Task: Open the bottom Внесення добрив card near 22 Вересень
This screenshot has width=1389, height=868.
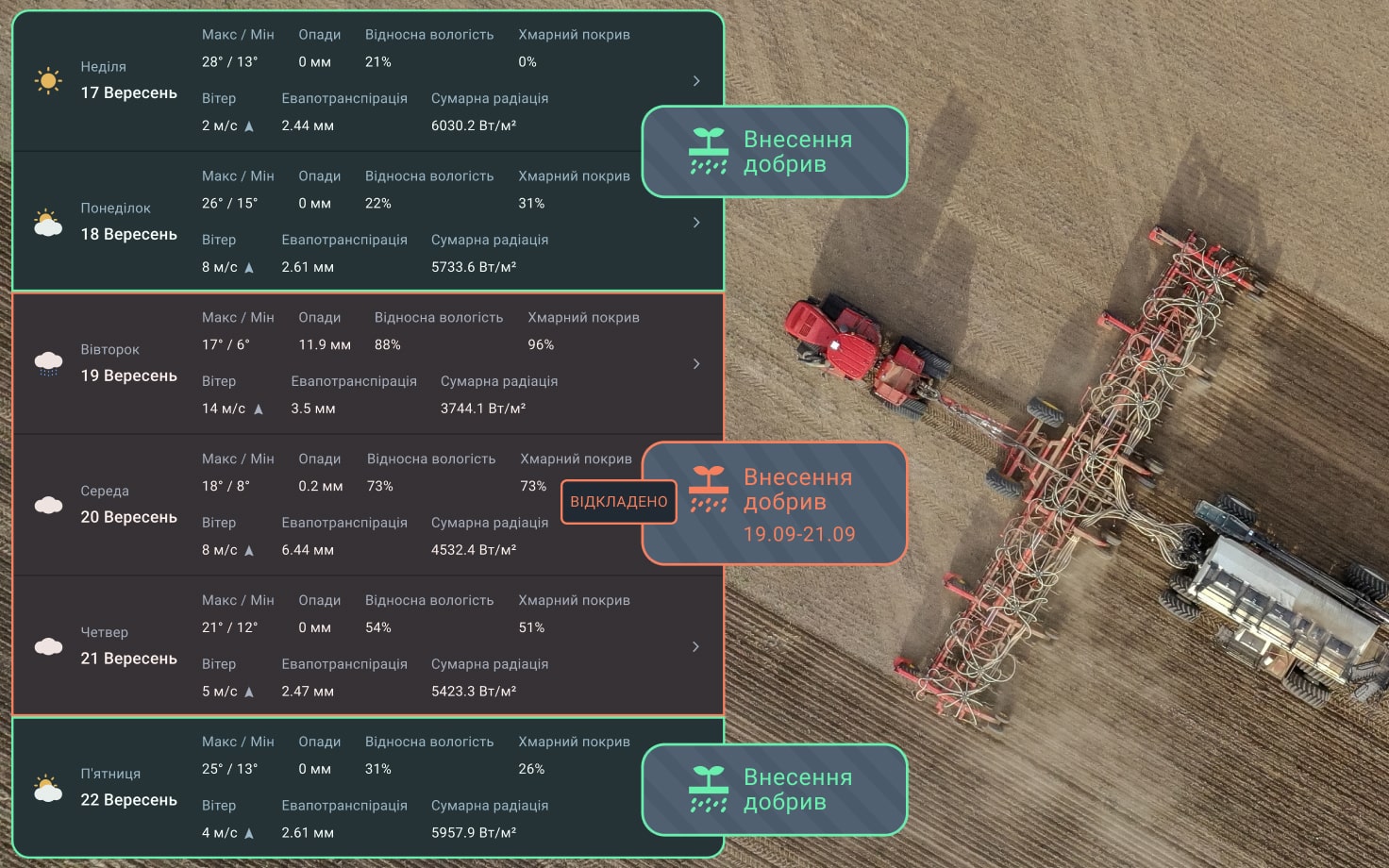Action: [775, 790]
